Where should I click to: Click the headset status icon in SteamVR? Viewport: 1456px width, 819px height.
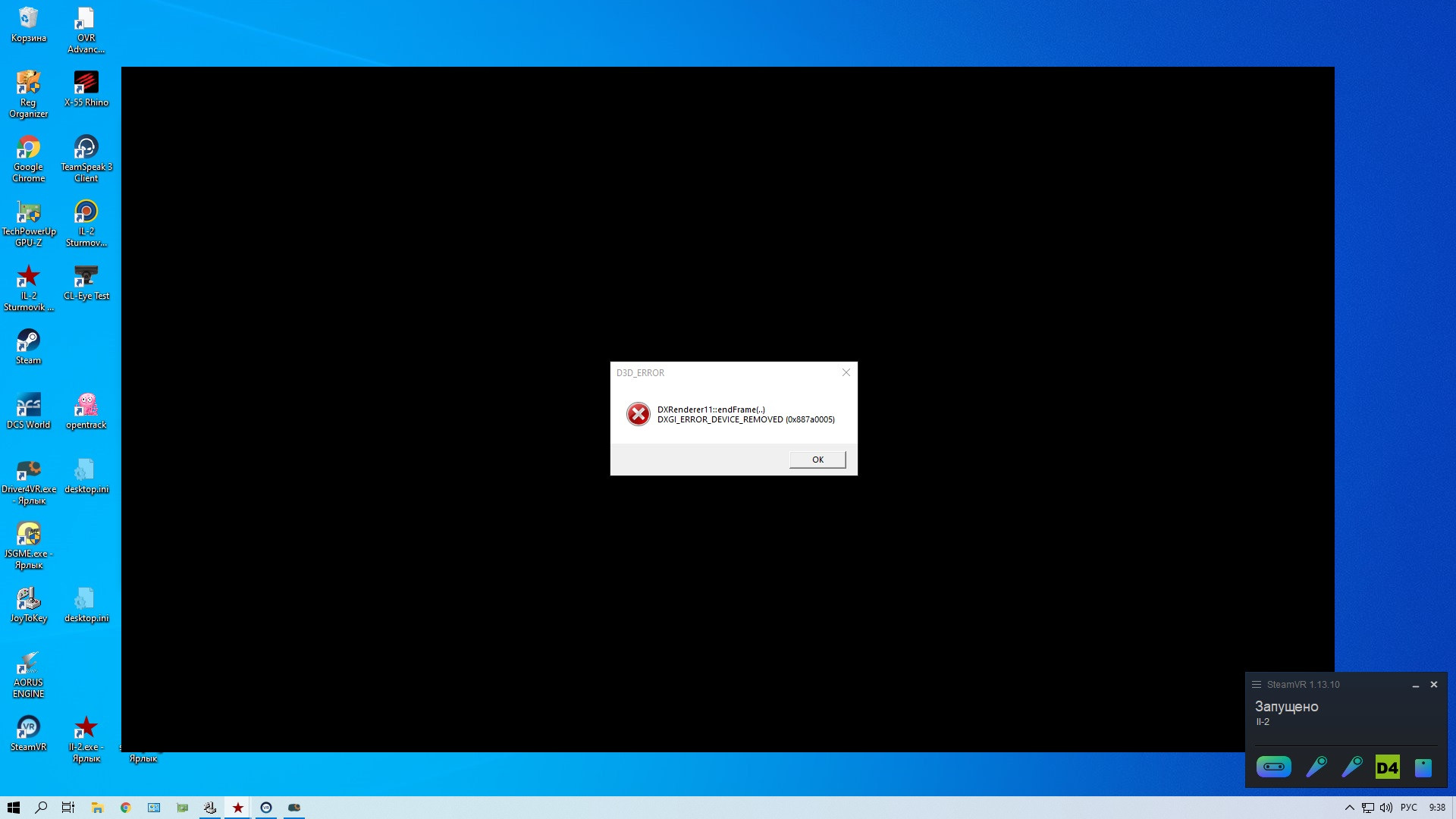1274,767
